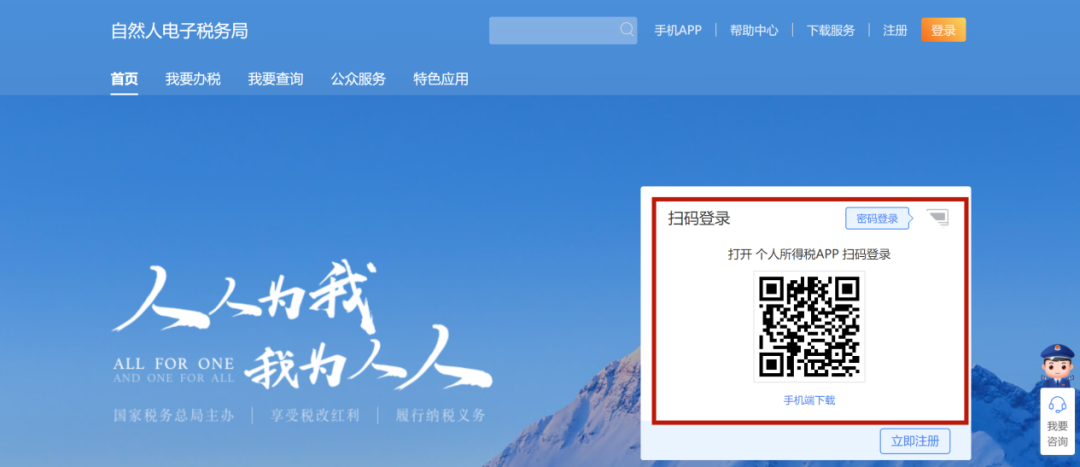Click 自然人电子税务局 site title
Viewport: 1080px width, 467px height.
(179, 31)
